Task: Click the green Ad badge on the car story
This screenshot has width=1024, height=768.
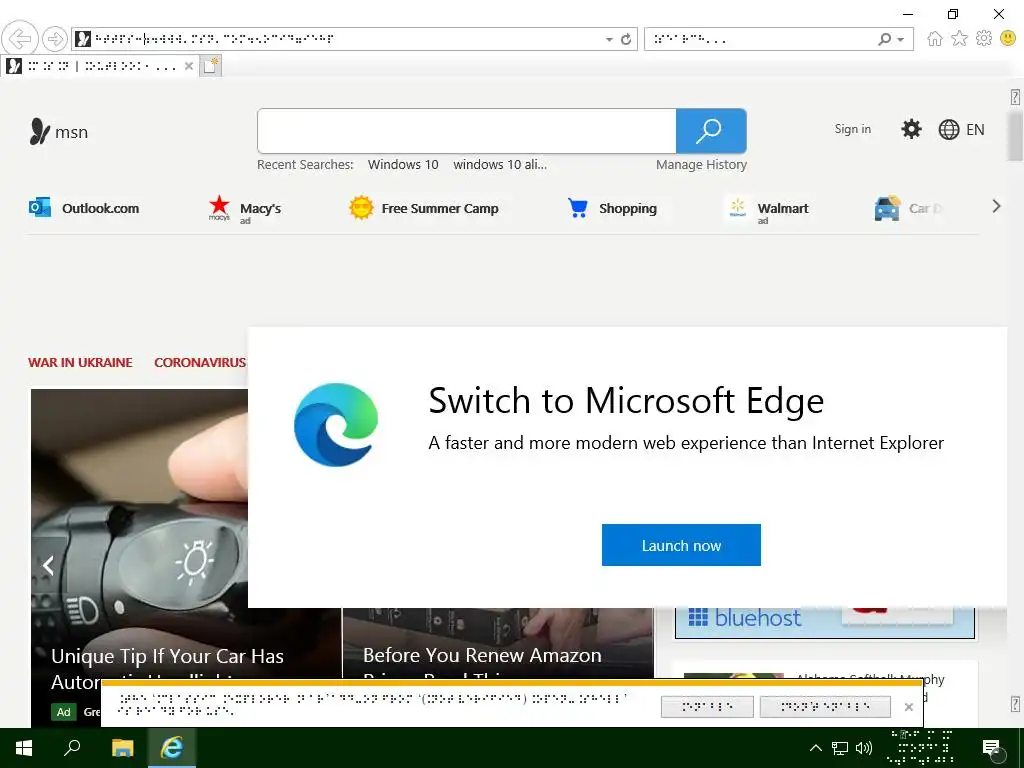Action: coord(63,712)
